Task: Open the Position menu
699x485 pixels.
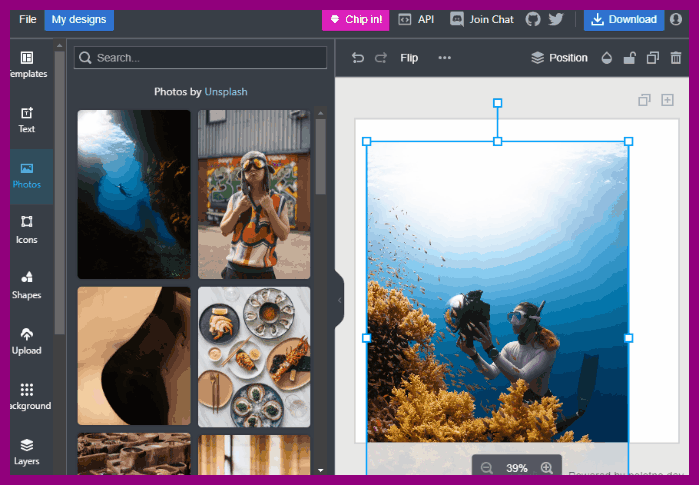Action: 559,58
